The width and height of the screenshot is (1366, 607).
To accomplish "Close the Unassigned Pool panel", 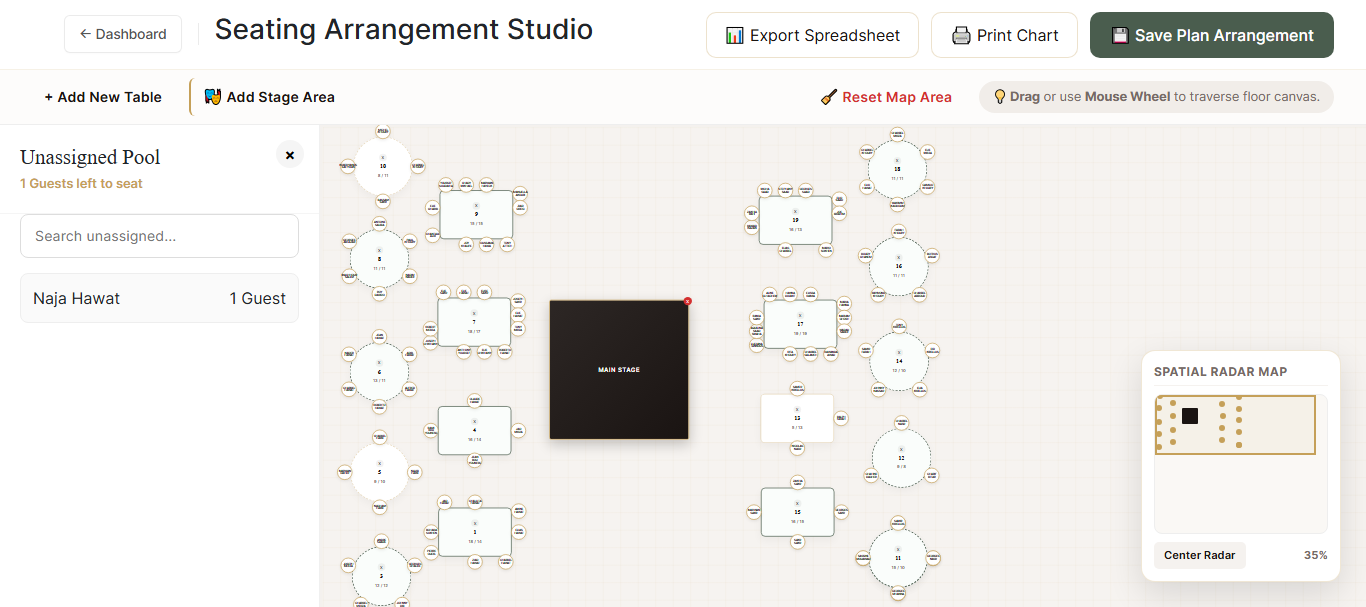I will [289, 155].
